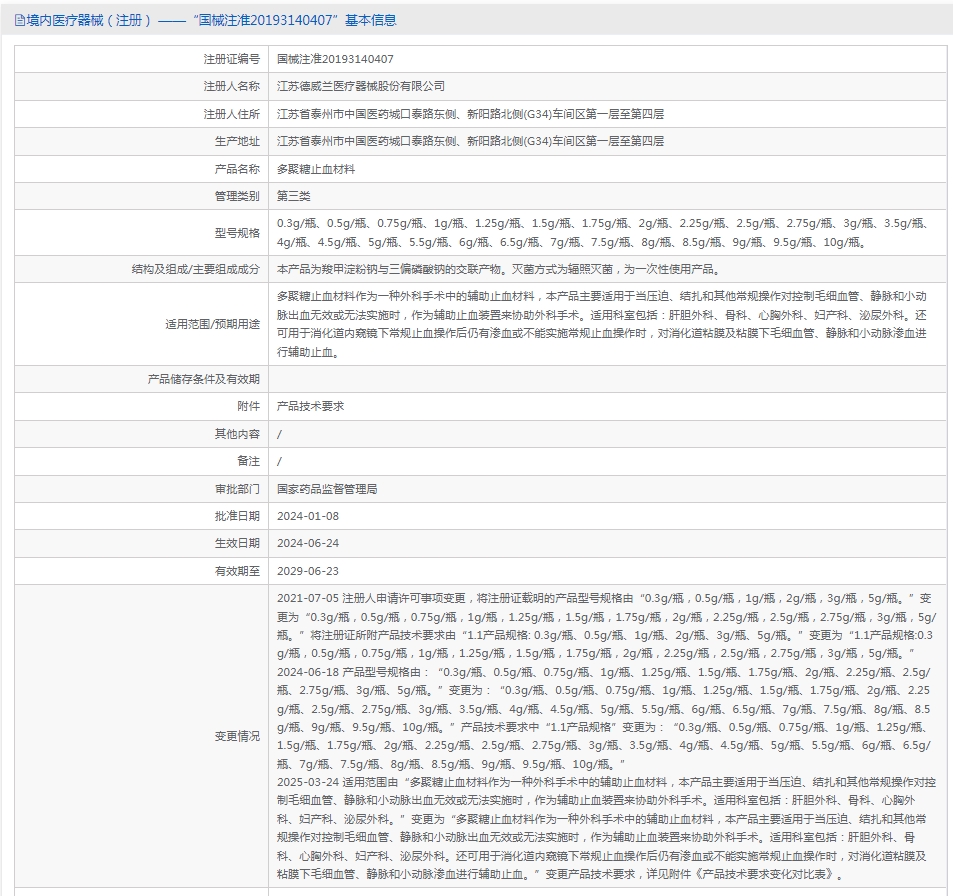Select approval date 2024-01-08
953x896 pixels.
point(308,516)
